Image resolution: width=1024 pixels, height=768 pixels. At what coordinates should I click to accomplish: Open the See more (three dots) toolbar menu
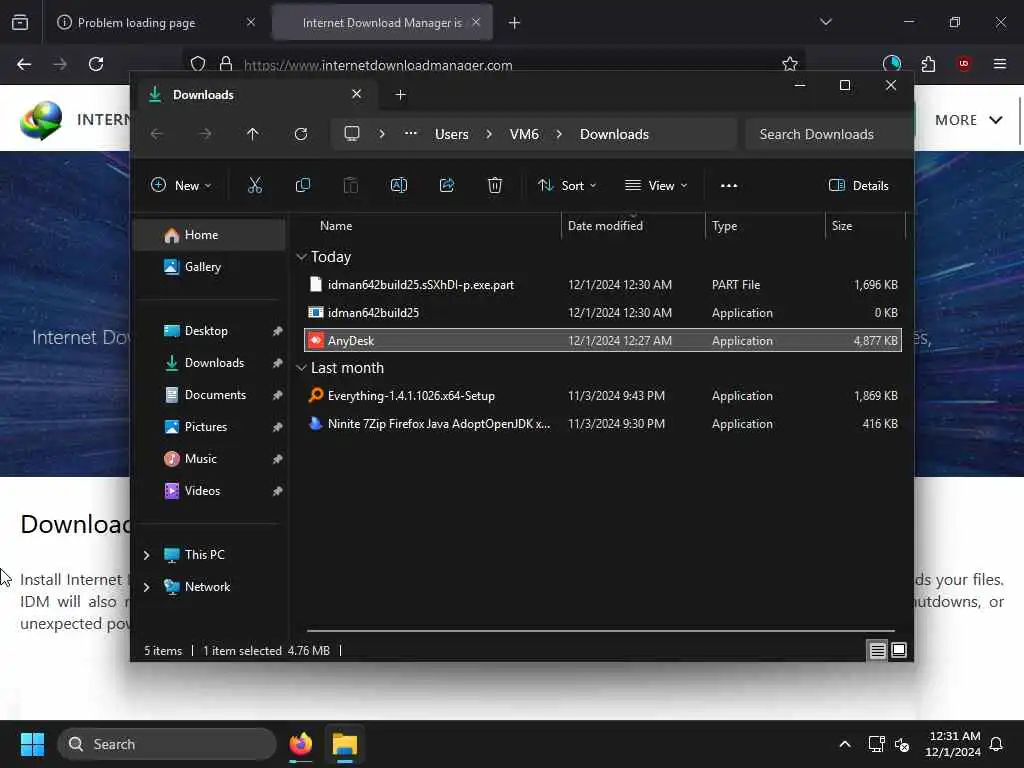click(729, 185)
